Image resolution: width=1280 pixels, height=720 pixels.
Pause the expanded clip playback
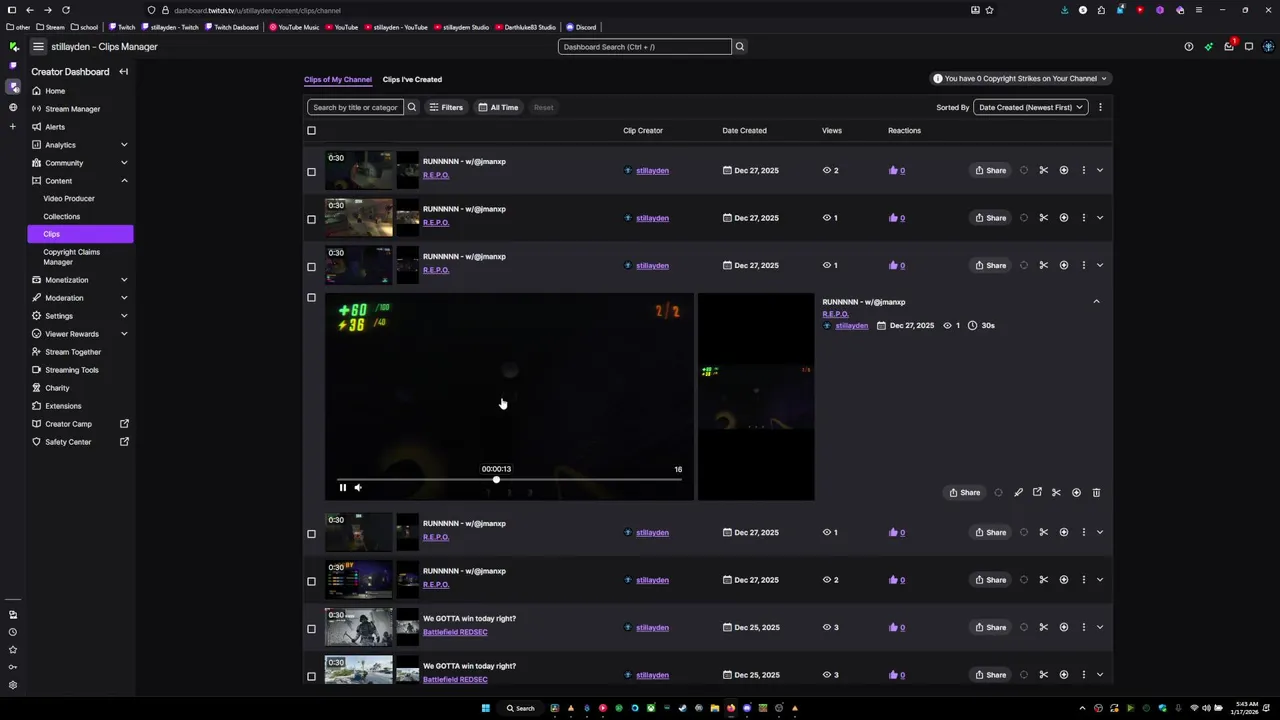click(342, 488)
